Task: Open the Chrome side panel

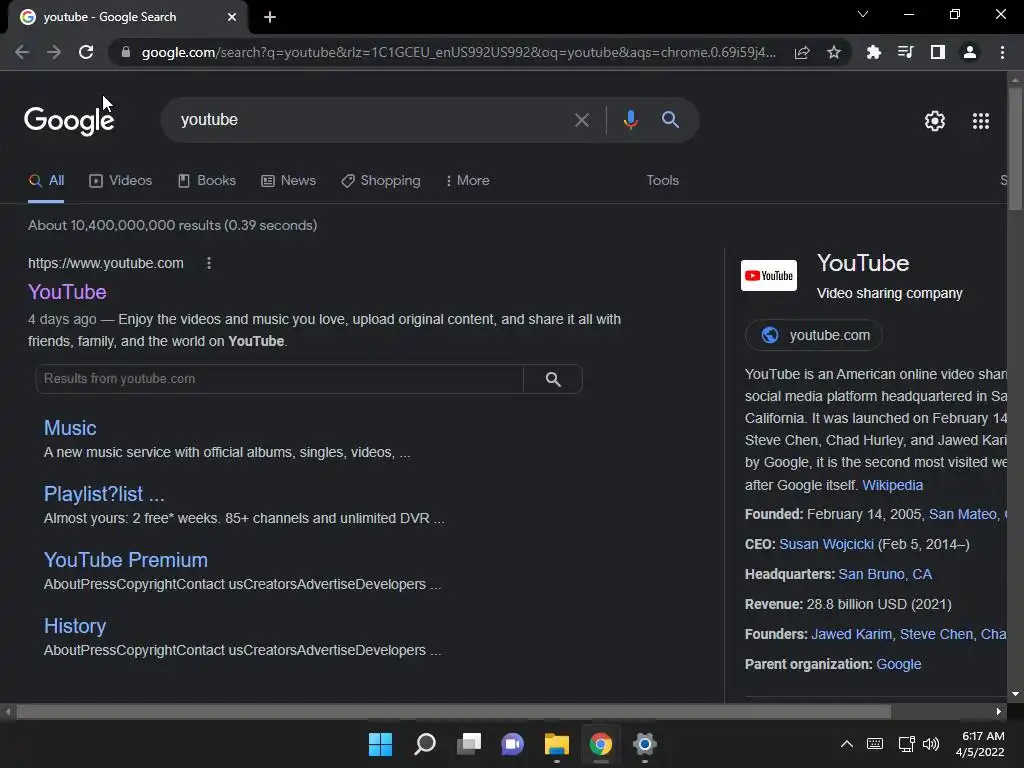Action: pos(938,52)
